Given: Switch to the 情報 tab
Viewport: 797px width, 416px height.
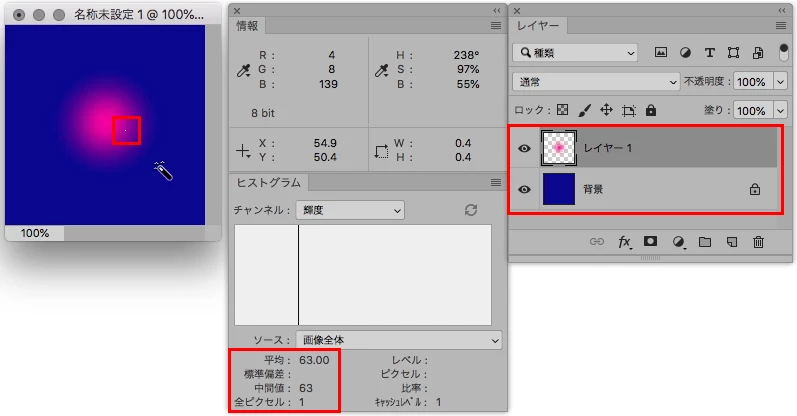Looking at the screenshot, I should [247, 26].
